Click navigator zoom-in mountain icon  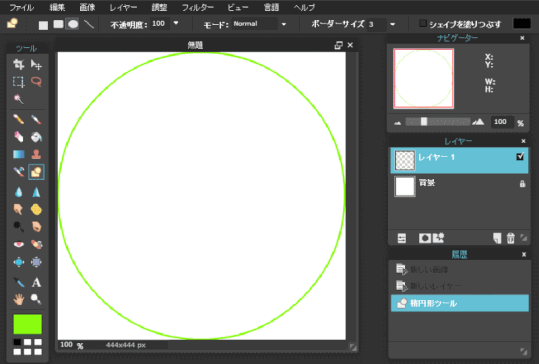coord(478,122)
